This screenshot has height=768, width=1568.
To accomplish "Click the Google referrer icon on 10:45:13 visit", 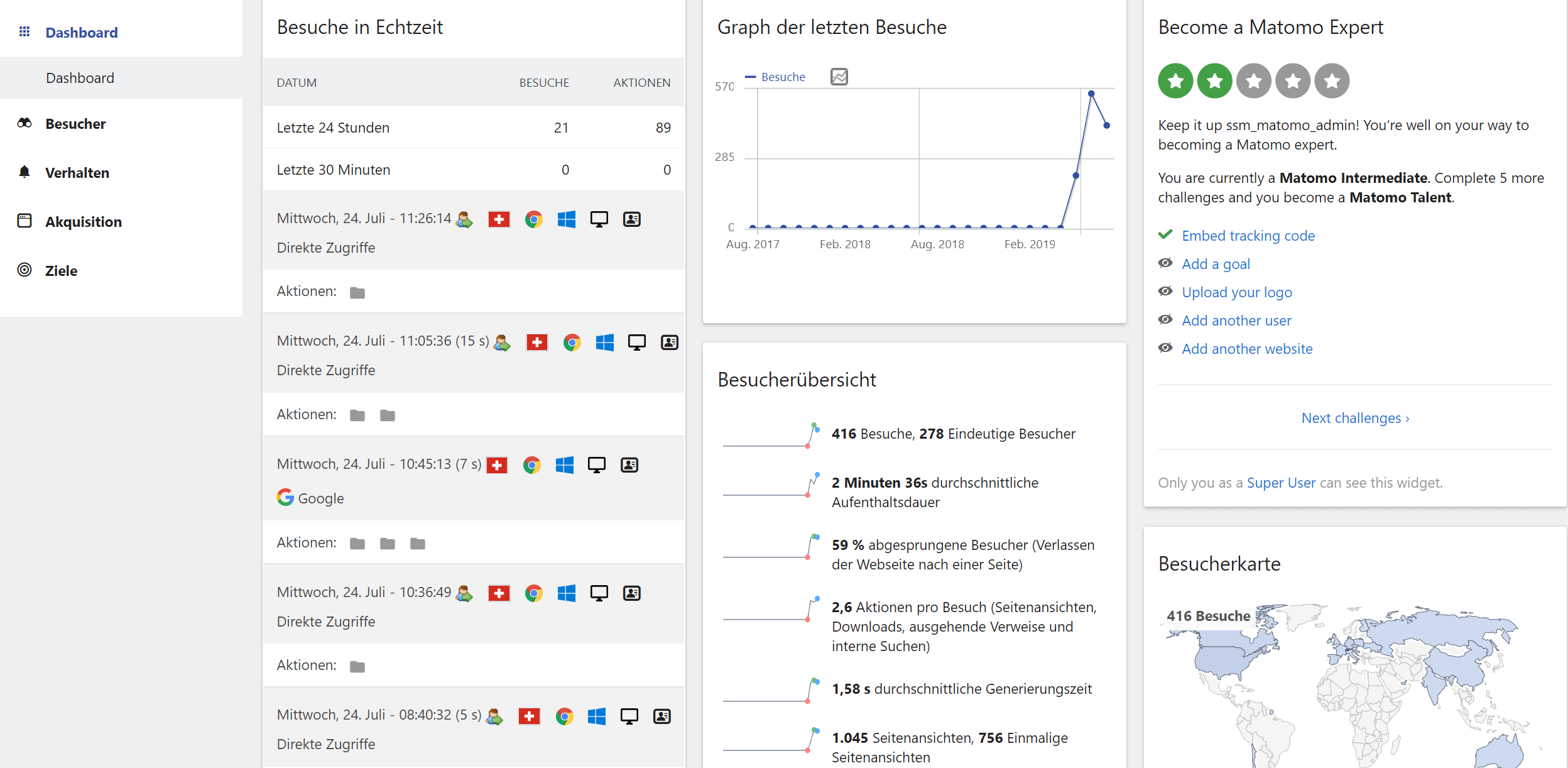I will tap(285, 497).
